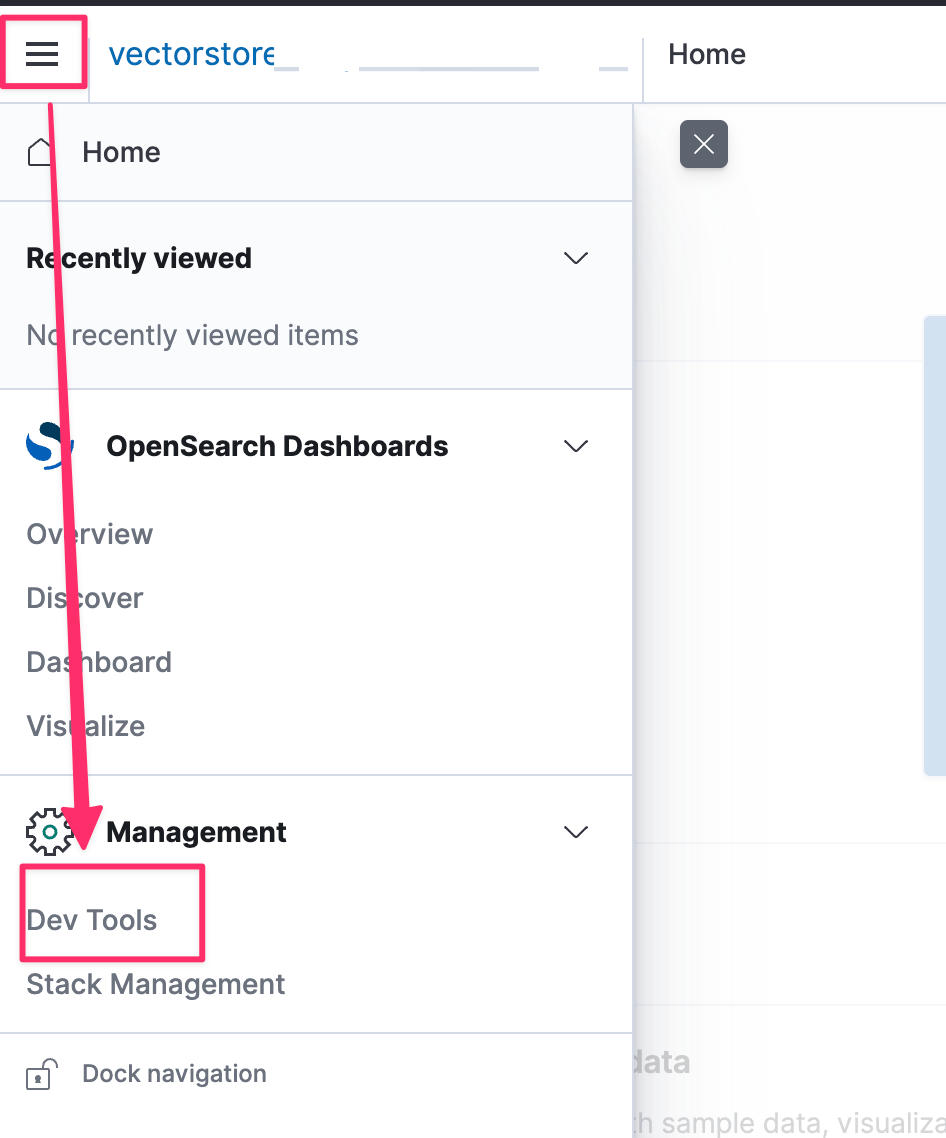The height and width of the screenshot is (1138, 946).
Task: Click the Recently viewed heading
Action: pos(139,258)
